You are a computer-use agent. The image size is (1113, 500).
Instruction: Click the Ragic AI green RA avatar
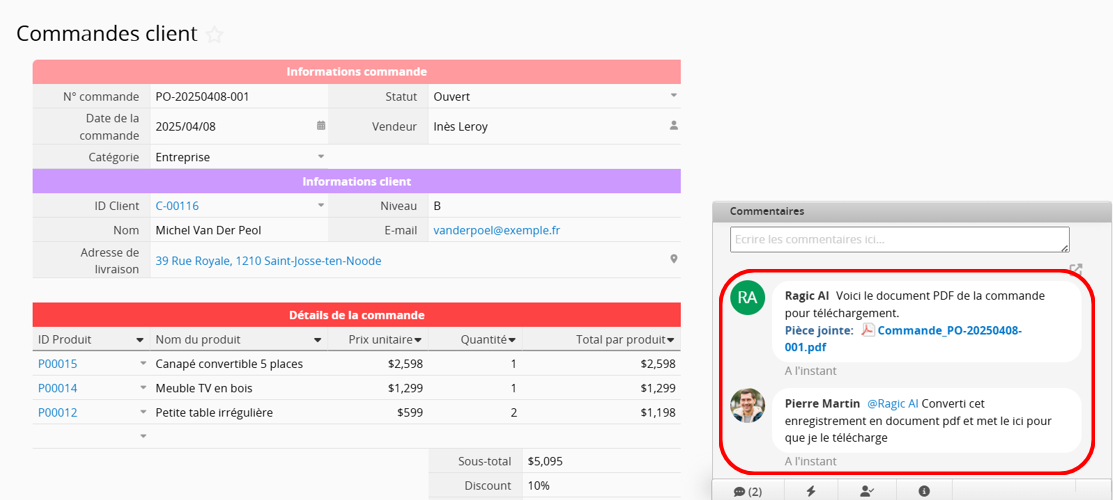[747, 298]
